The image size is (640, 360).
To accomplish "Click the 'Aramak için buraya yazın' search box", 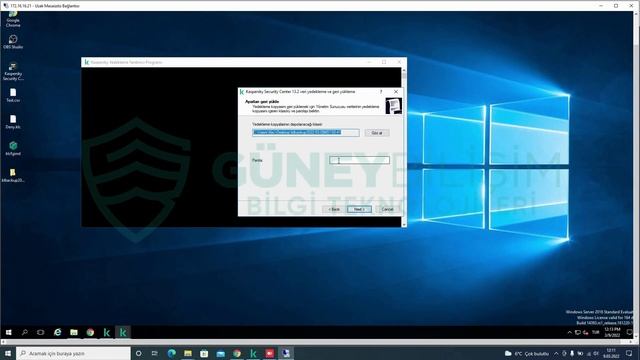I will point(73,353).
